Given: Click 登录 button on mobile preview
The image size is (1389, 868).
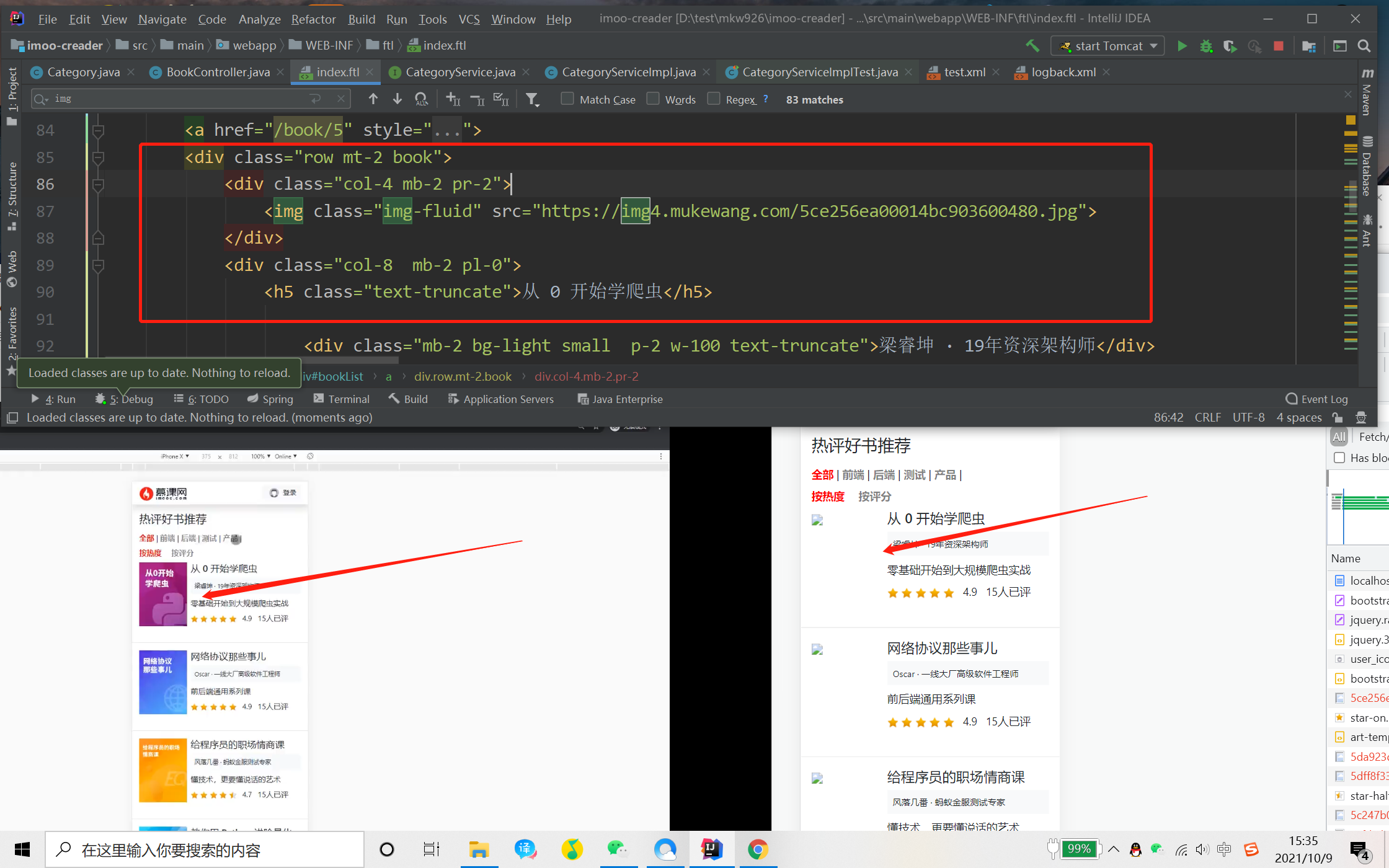Looking at the screenshot, I should click(283, 493).
